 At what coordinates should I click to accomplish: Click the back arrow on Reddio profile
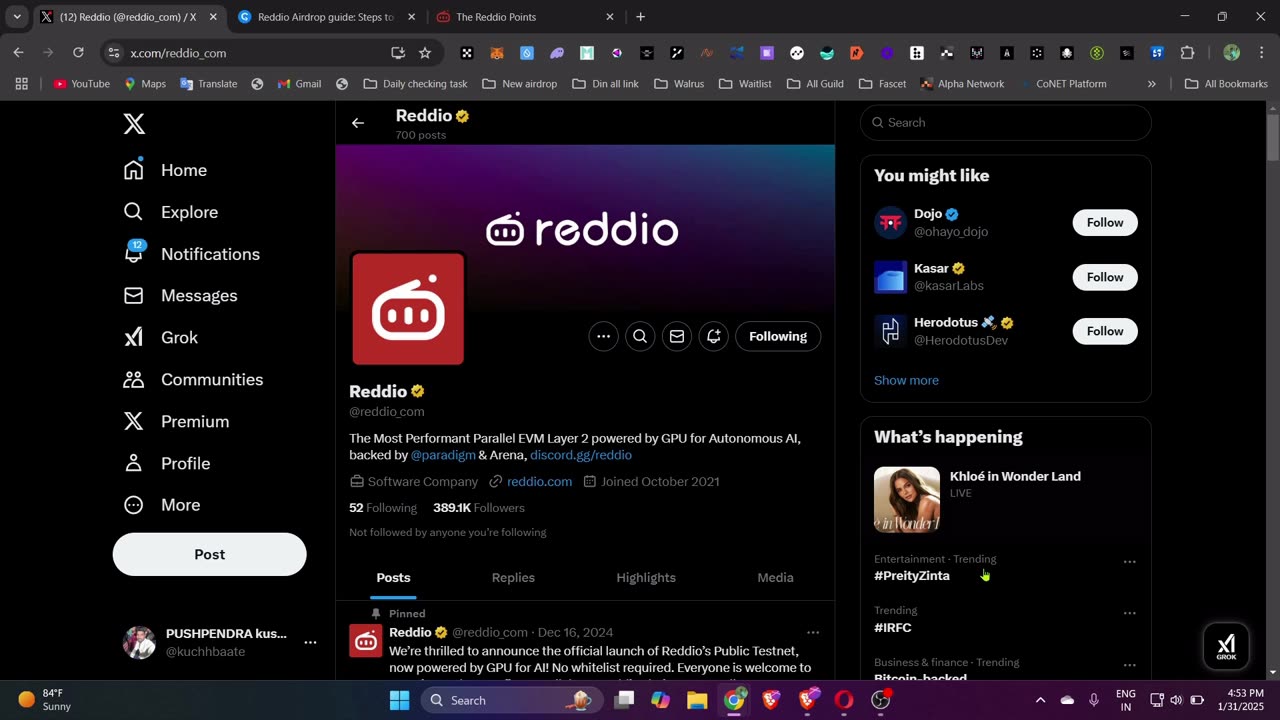click(x=358, y=123)
